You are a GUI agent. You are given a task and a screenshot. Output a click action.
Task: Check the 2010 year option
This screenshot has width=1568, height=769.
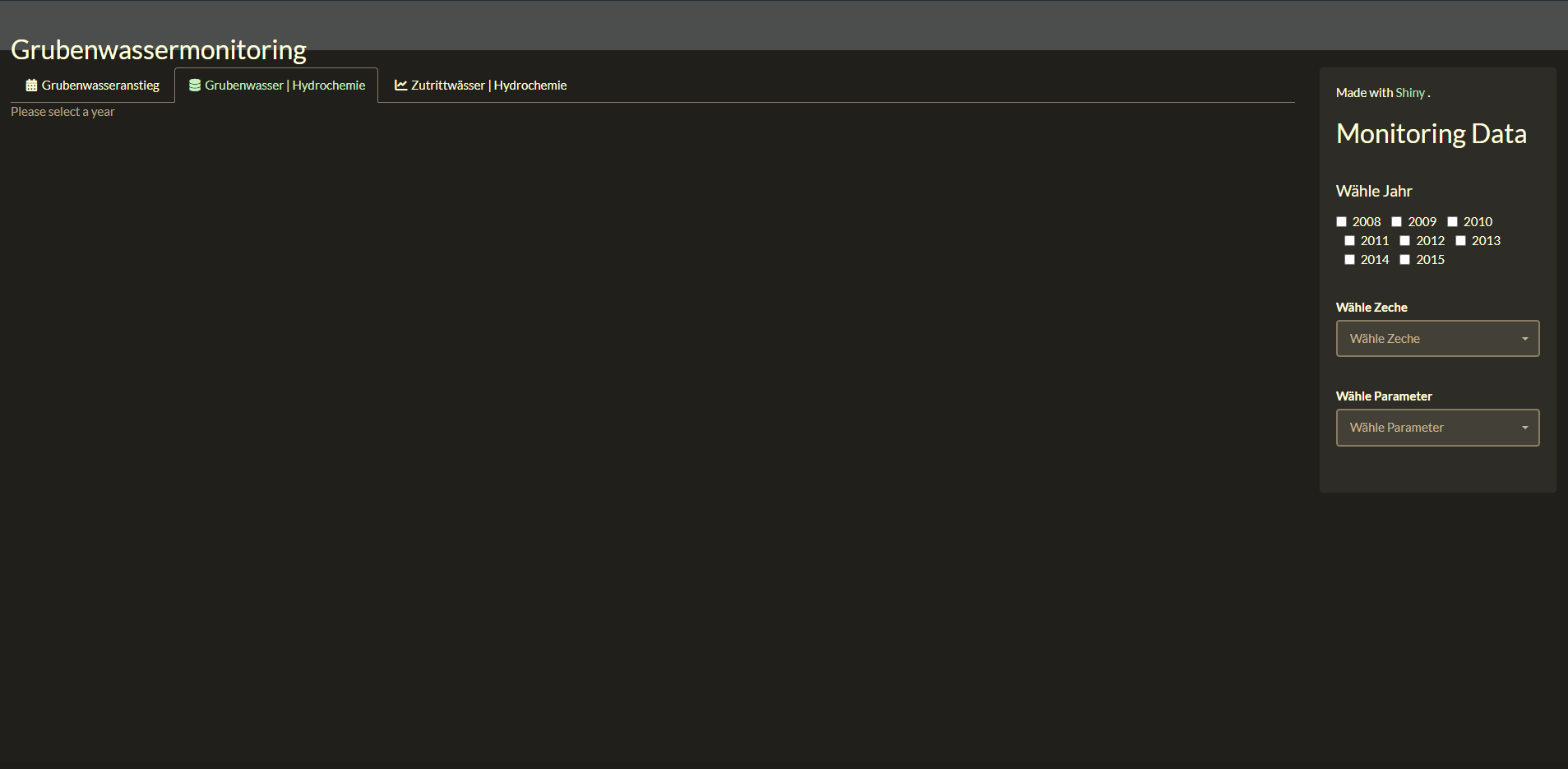(x=1453, y=222)
